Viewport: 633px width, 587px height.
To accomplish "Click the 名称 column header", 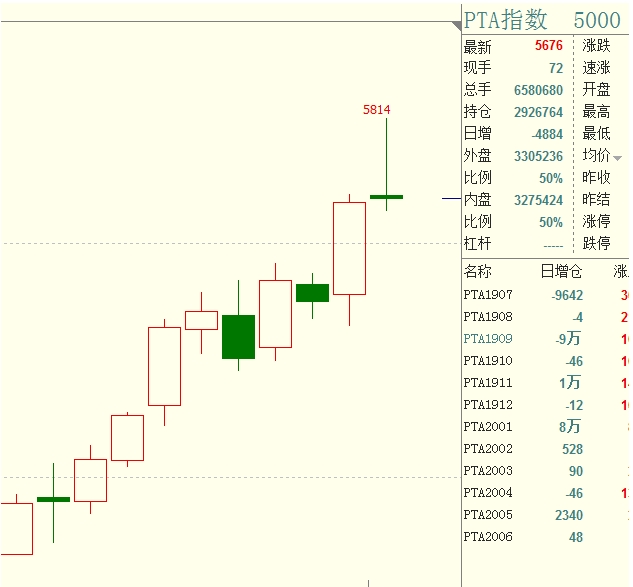I will 478,271.
